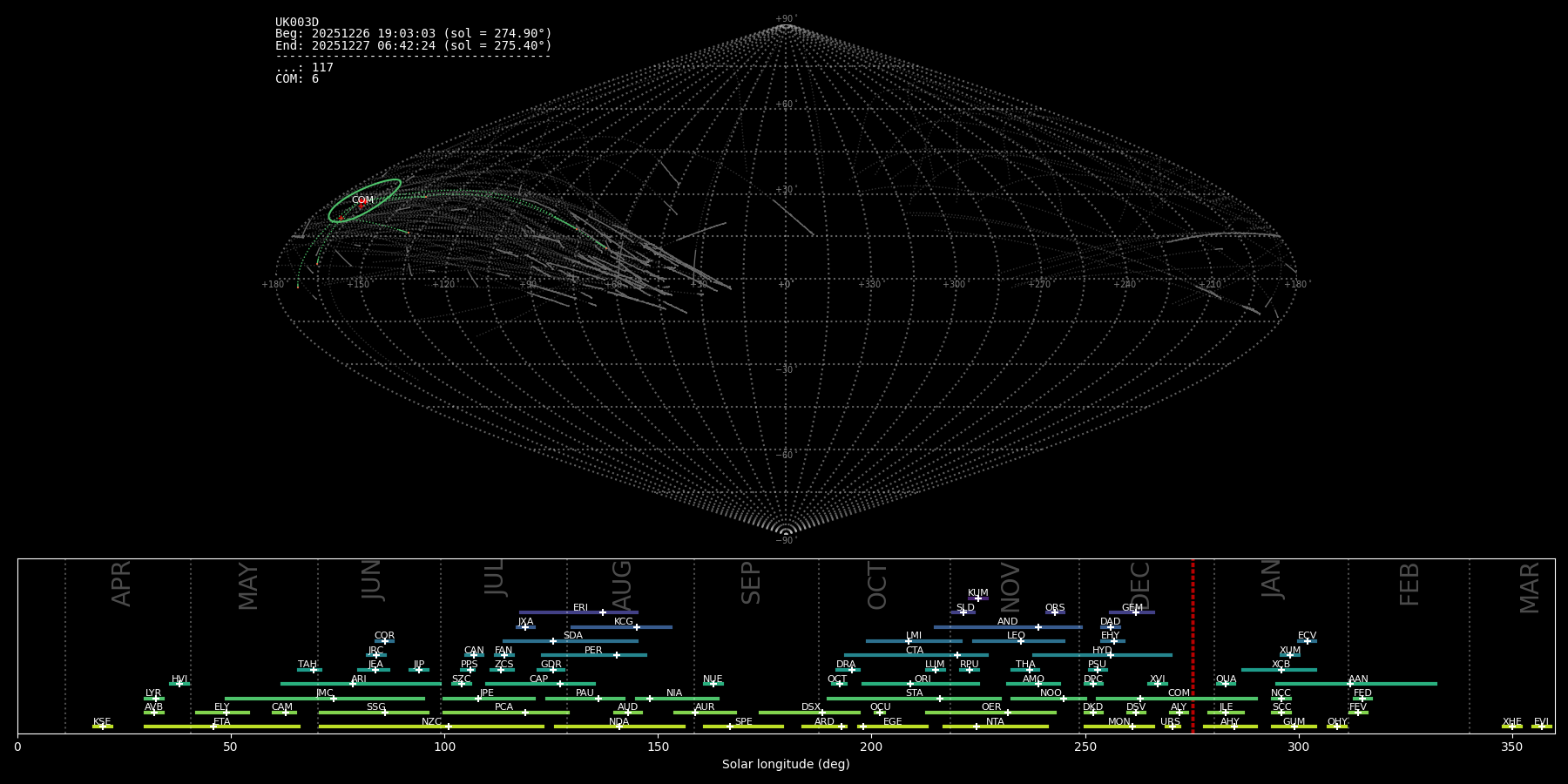The height and width of the screenshot is (784, 1568).
Task: Click the '...: 117' sporadic count text
Action: (304, 68)
